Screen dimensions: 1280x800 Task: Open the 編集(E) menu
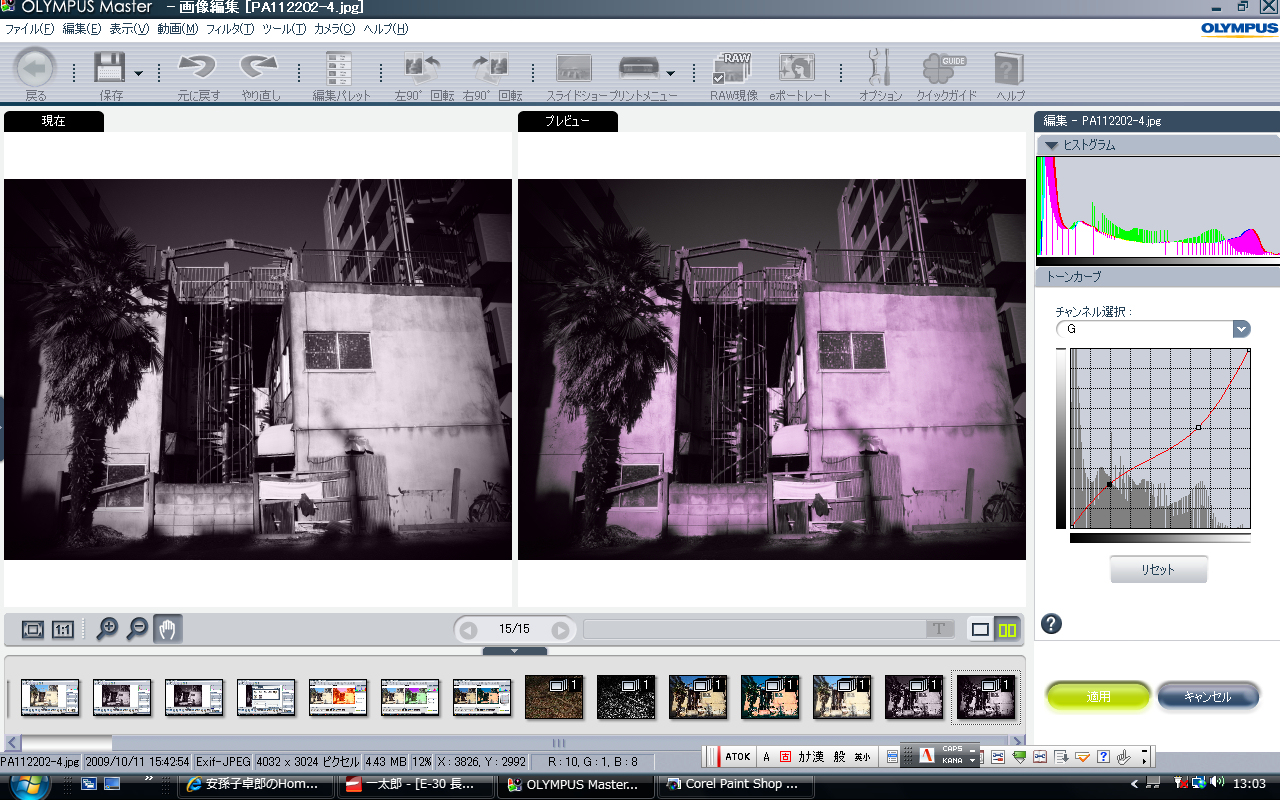[82, 29]
